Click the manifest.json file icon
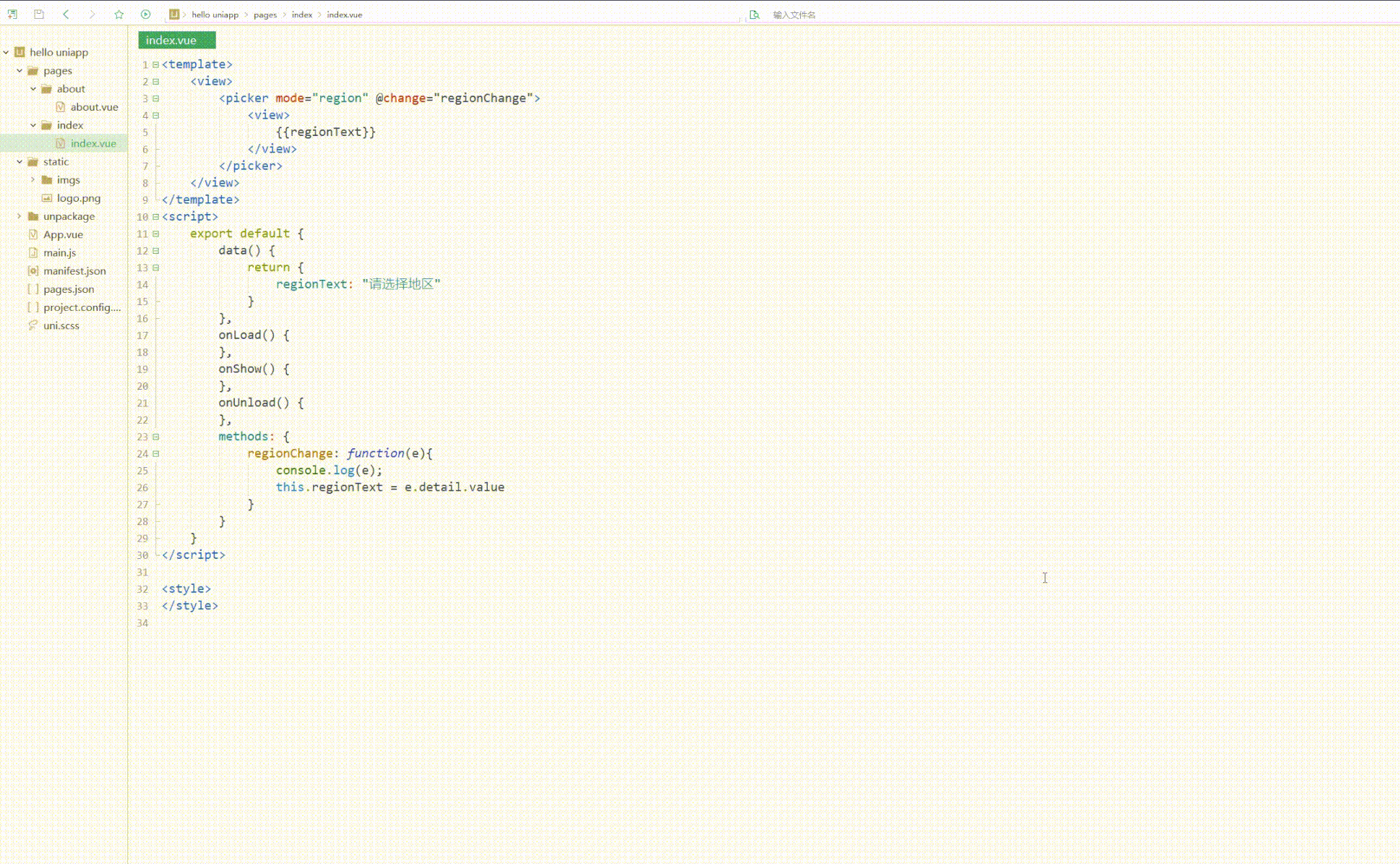1400x864 pixels. 33,271
